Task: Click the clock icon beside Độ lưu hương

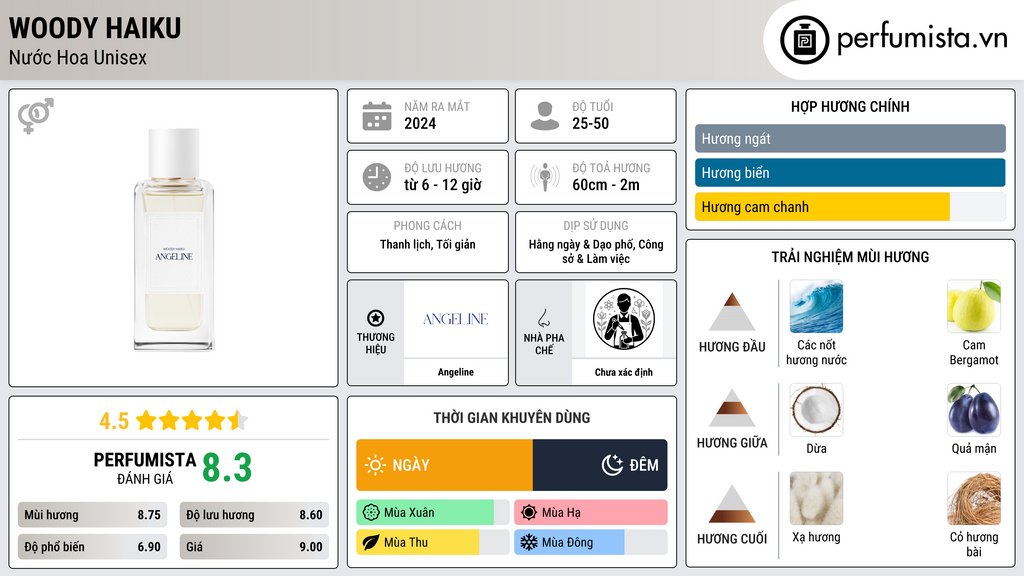Action: point(377,177)
